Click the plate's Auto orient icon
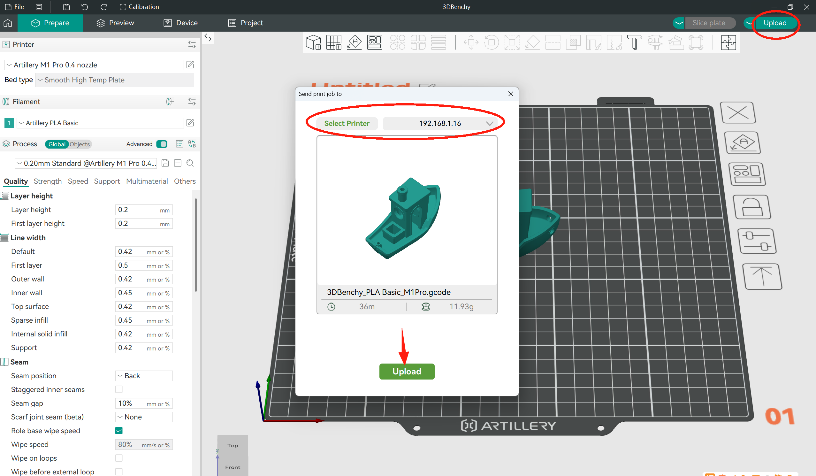Screen dimensions: 816x476 coord(743,143)
